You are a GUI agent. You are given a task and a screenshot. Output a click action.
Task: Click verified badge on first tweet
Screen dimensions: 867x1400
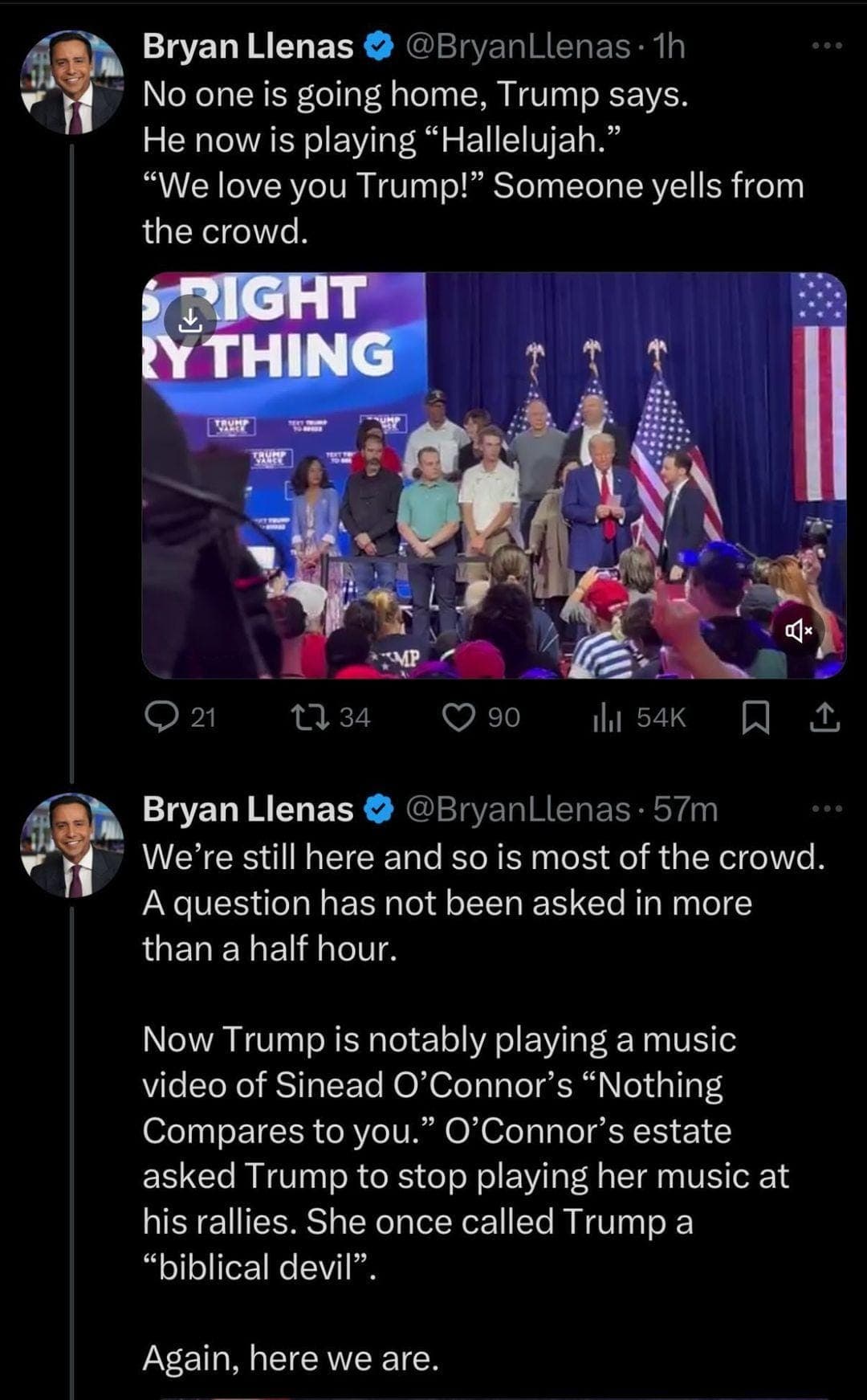(x=378, y=48)
